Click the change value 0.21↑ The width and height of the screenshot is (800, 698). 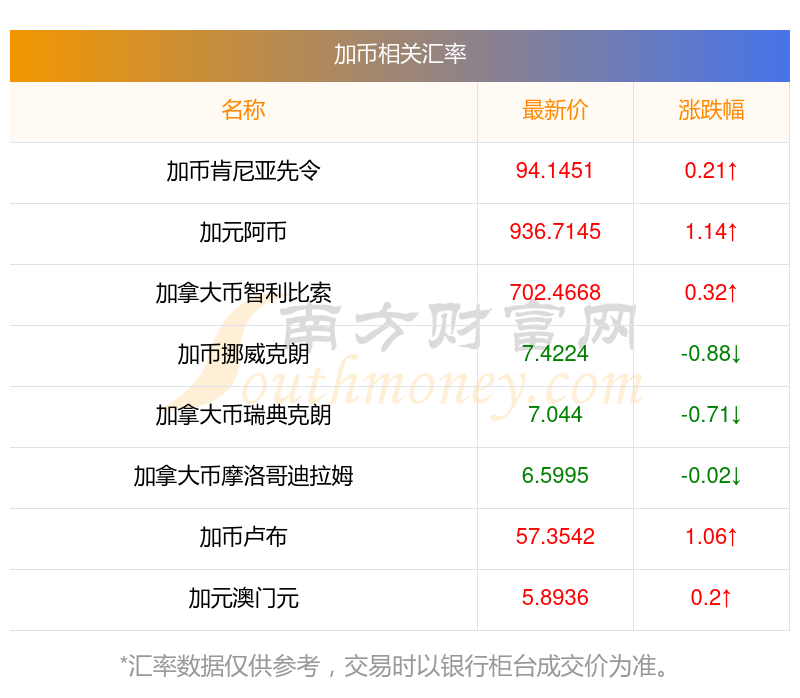[x=711, y=171]
